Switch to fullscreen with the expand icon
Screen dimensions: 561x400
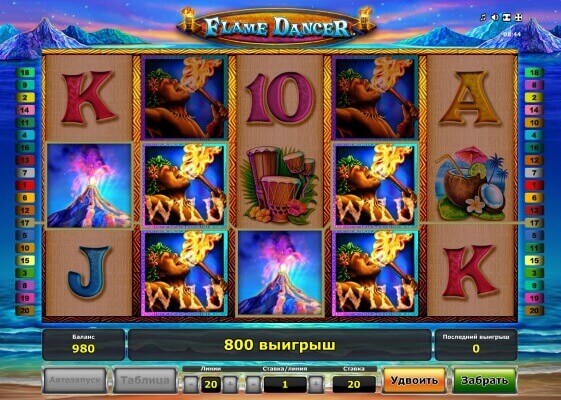(x=518, y=17)
